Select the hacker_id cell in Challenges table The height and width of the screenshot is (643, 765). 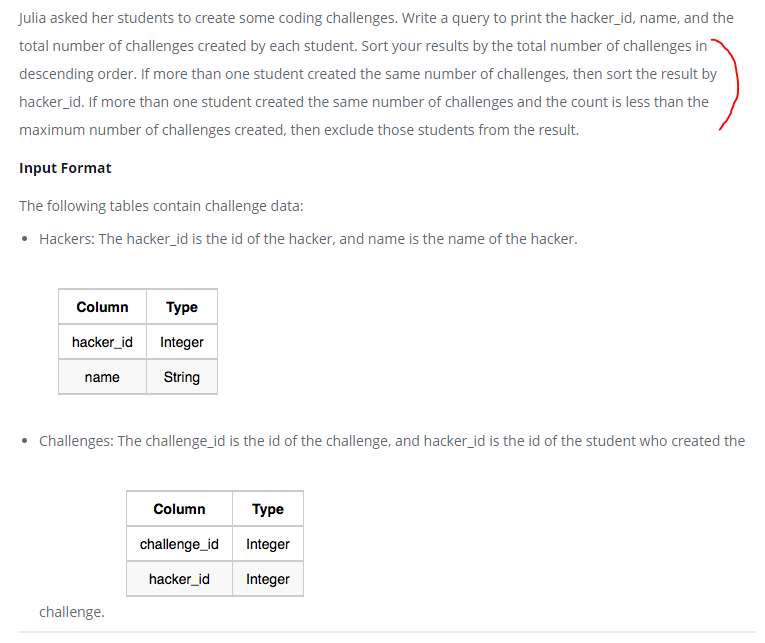[180, 579]
